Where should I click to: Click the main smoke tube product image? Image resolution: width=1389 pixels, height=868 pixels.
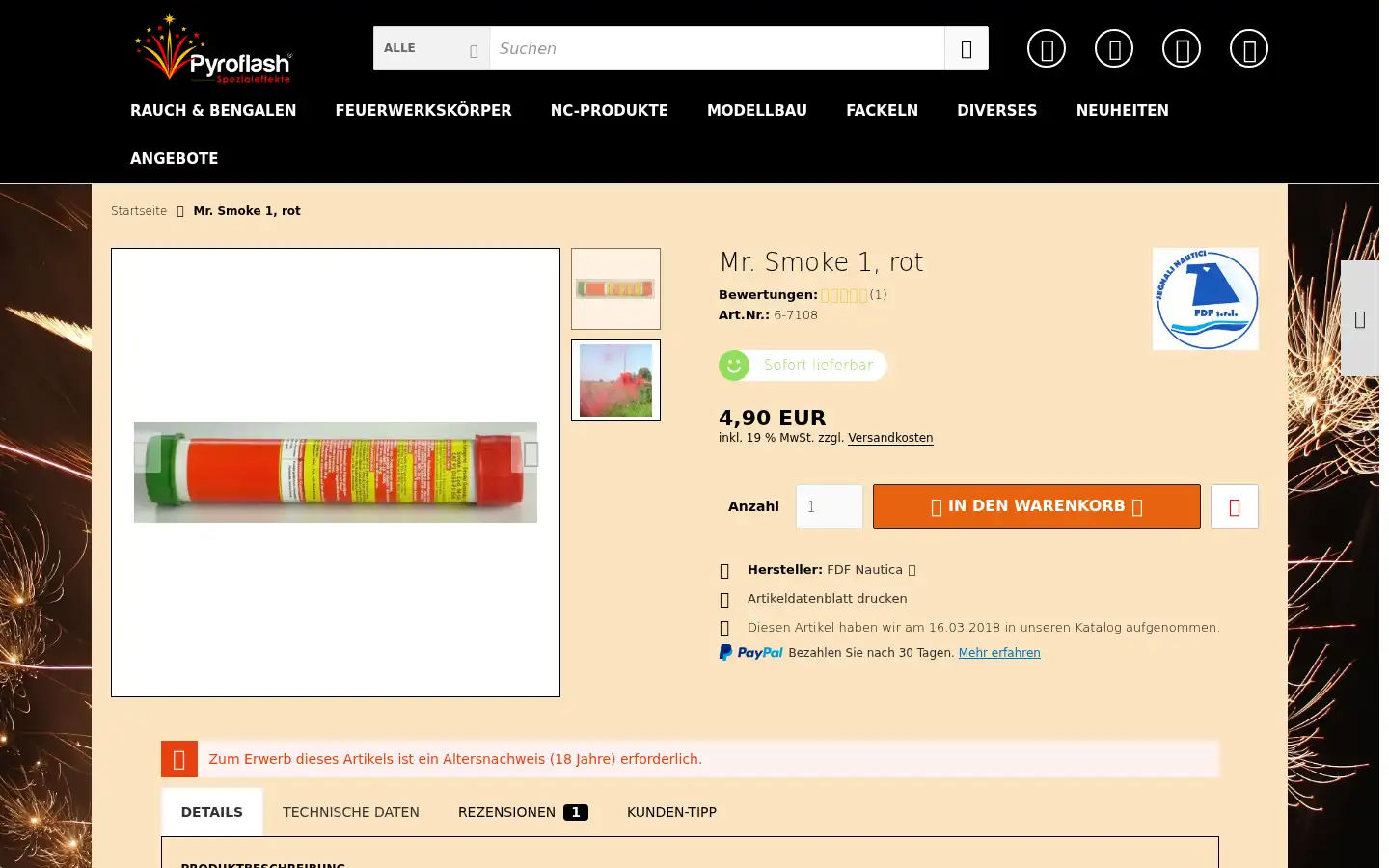336,473
